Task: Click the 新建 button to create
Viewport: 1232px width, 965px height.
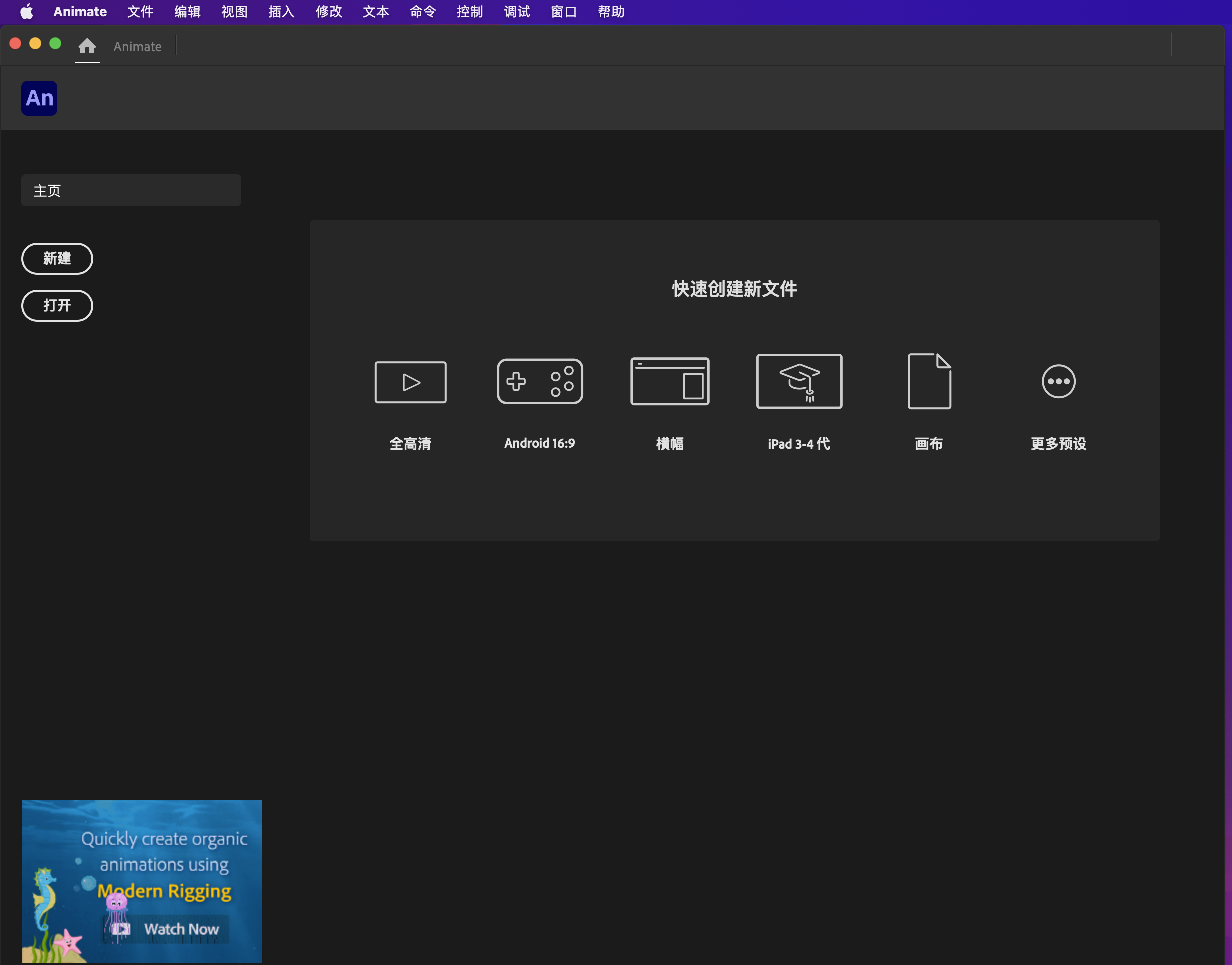Action: tap(57, 258)
